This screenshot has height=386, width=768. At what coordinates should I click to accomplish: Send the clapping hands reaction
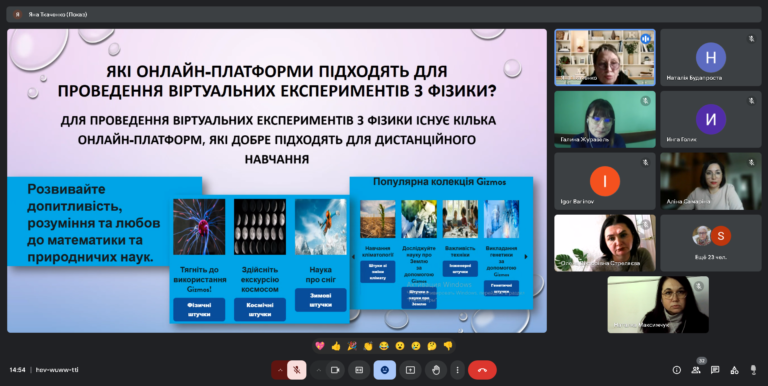[368, 346]
